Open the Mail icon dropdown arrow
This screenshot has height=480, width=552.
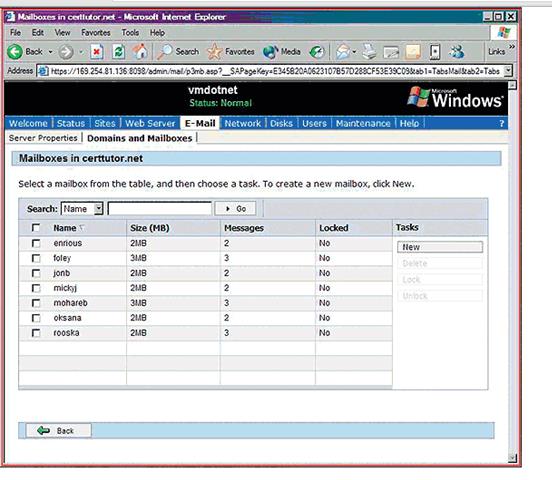point(355,52)
